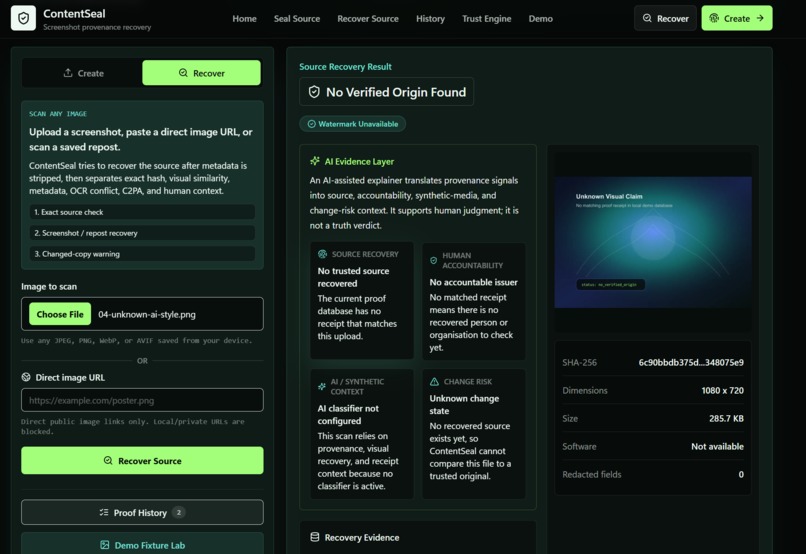Switch to the Create tab in sidebar
The width and height of the screenshot is (806, 554).
pos(83,73)
